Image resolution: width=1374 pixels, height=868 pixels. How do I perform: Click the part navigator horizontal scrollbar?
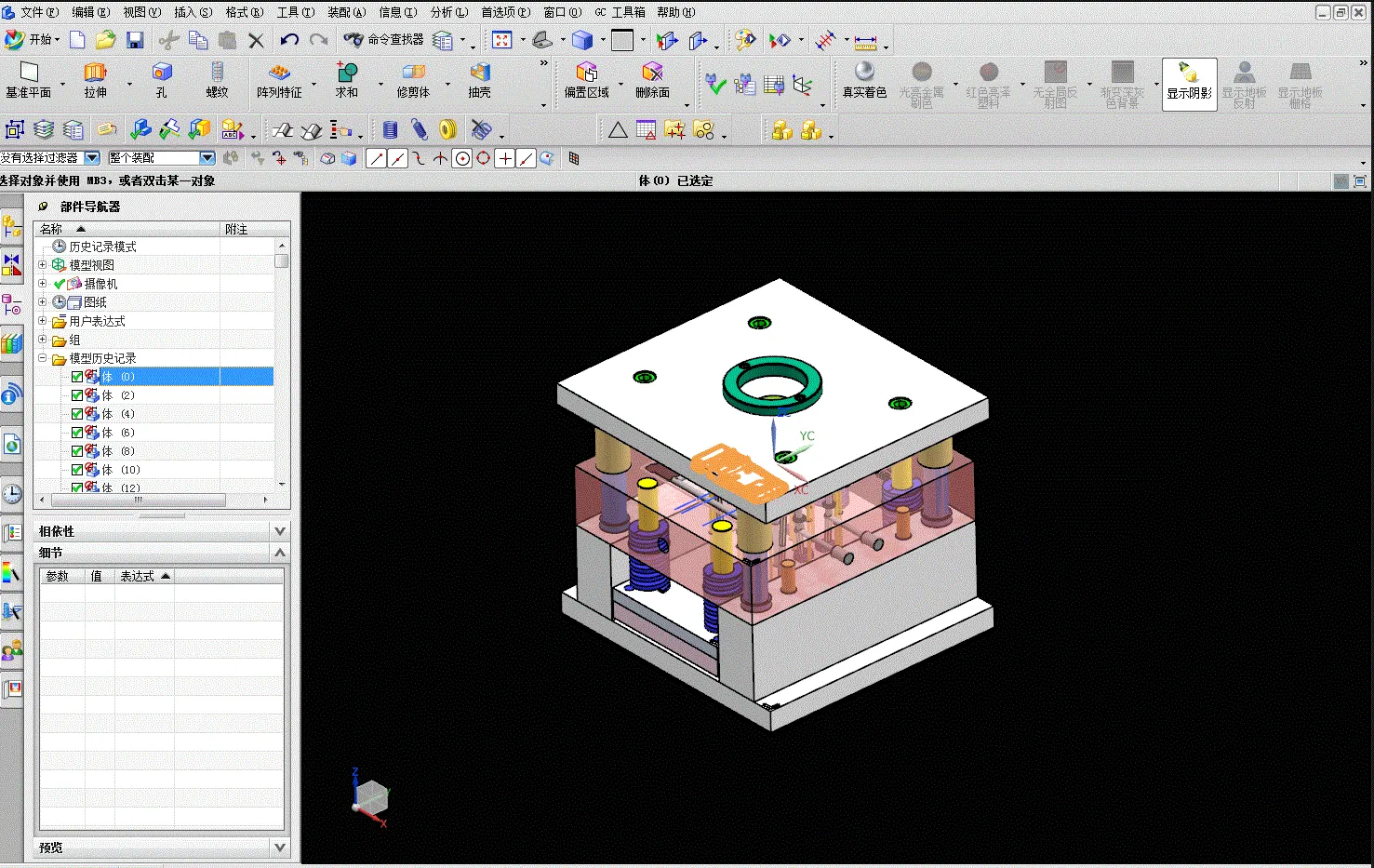[x=153, y=501]
